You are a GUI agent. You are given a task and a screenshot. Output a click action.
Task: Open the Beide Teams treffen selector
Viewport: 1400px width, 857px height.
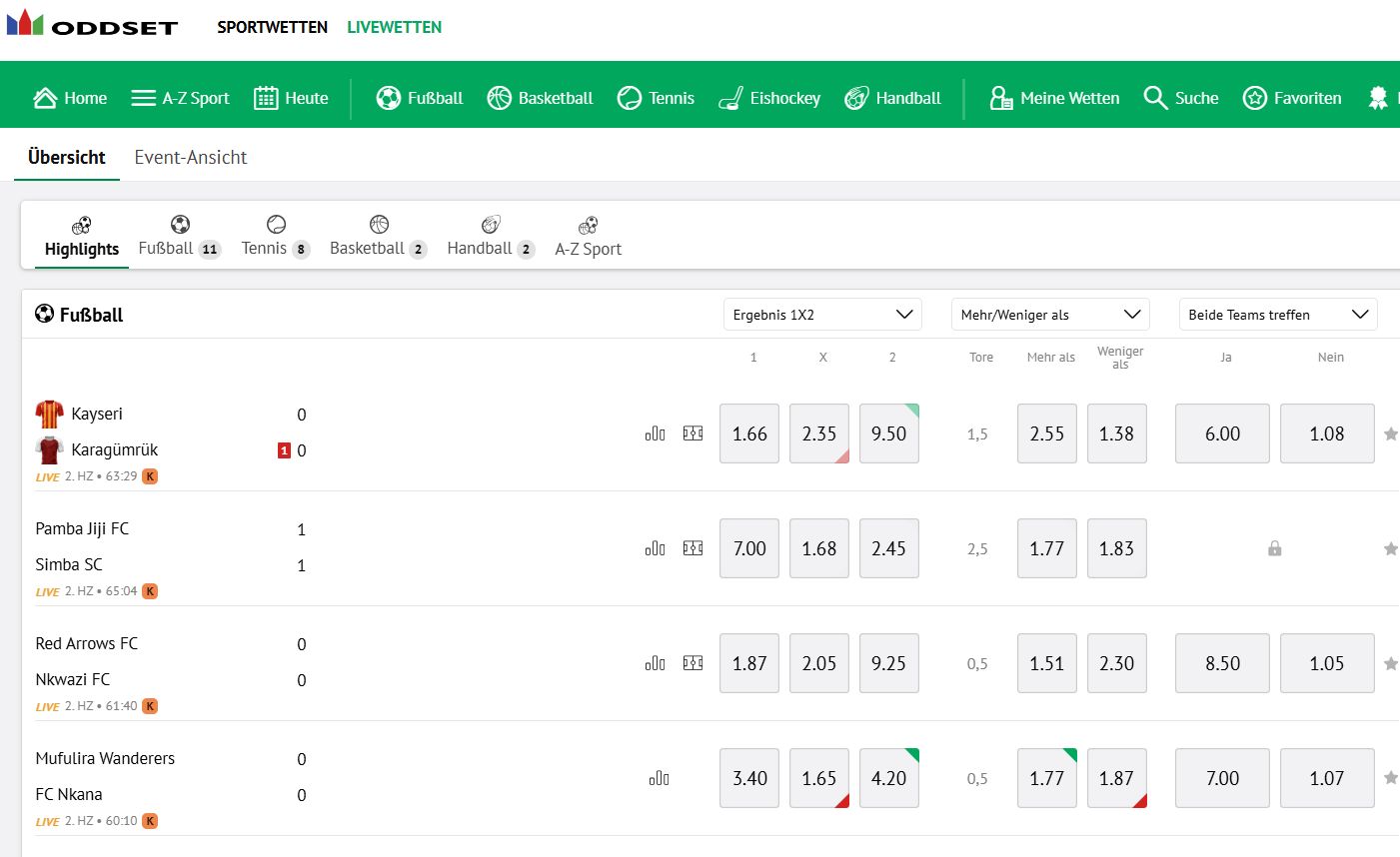(1277, 314)
